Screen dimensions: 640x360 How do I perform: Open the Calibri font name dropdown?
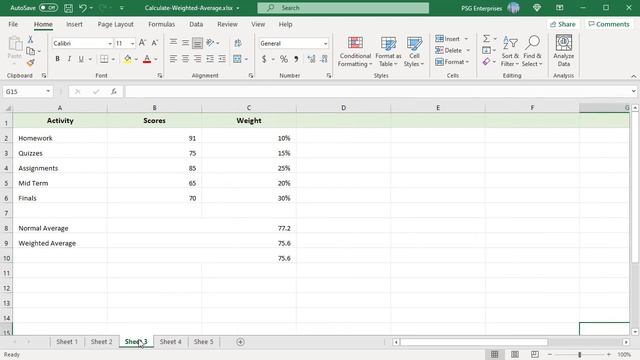[110, 43]
